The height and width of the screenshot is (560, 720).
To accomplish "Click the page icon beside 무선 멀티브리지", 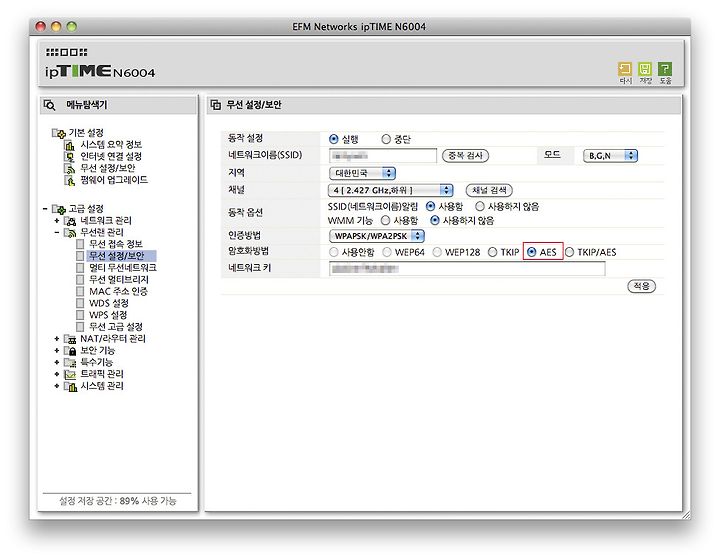I will coord(80,280).
